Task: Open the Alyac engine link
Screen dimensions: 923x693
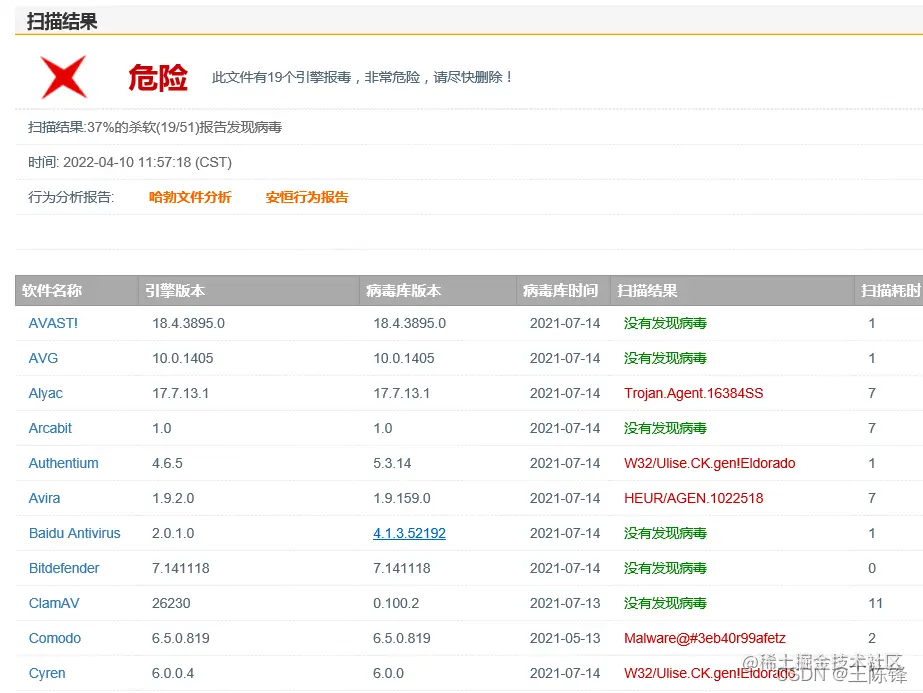Action: 45,393
